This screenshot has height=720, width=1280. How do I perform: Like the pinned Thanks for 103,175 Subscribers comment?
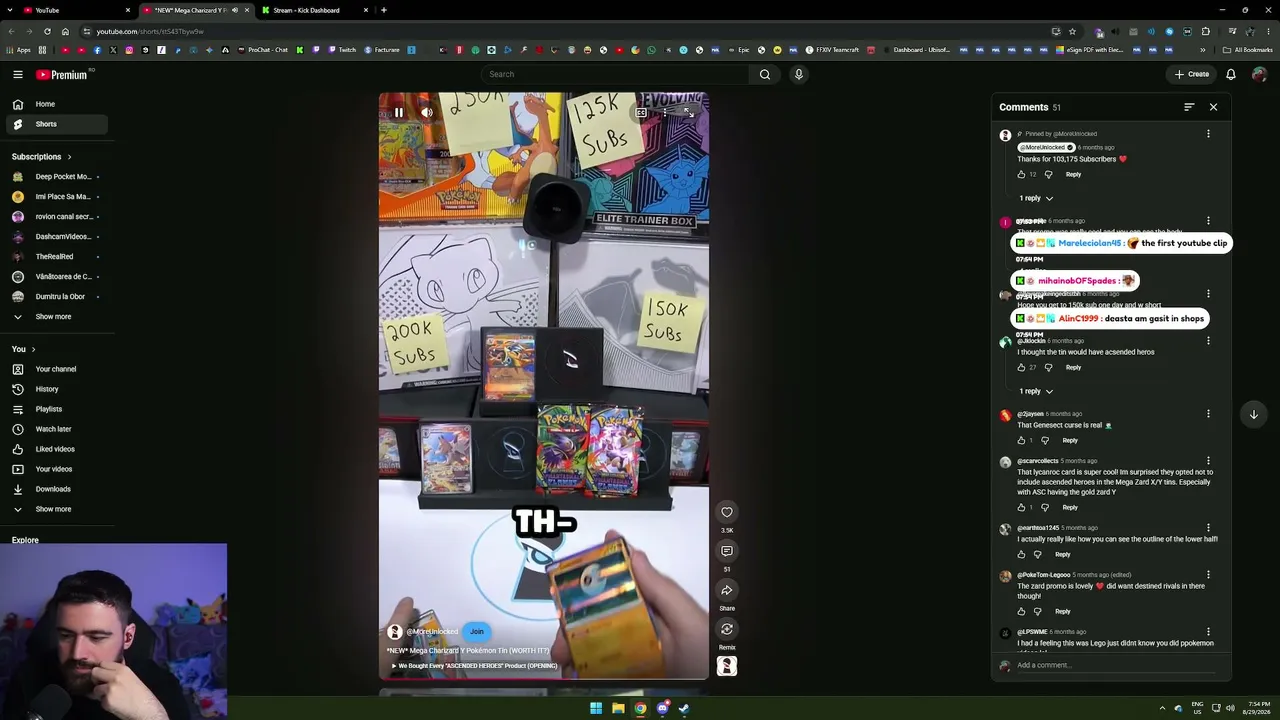[1021, 174]
